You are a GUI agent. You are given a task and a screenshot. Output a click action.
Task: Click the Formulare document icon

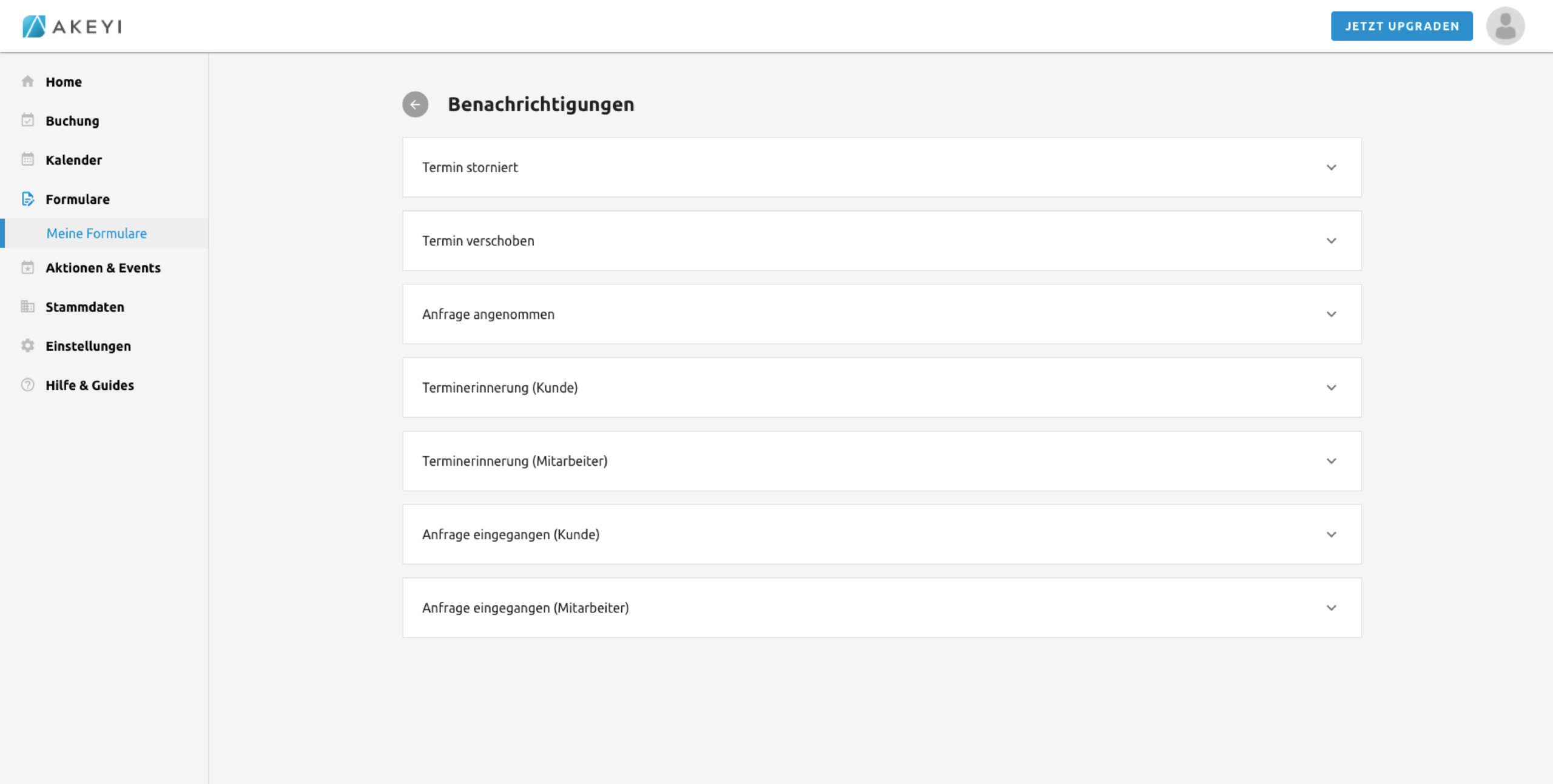point(27,199)
